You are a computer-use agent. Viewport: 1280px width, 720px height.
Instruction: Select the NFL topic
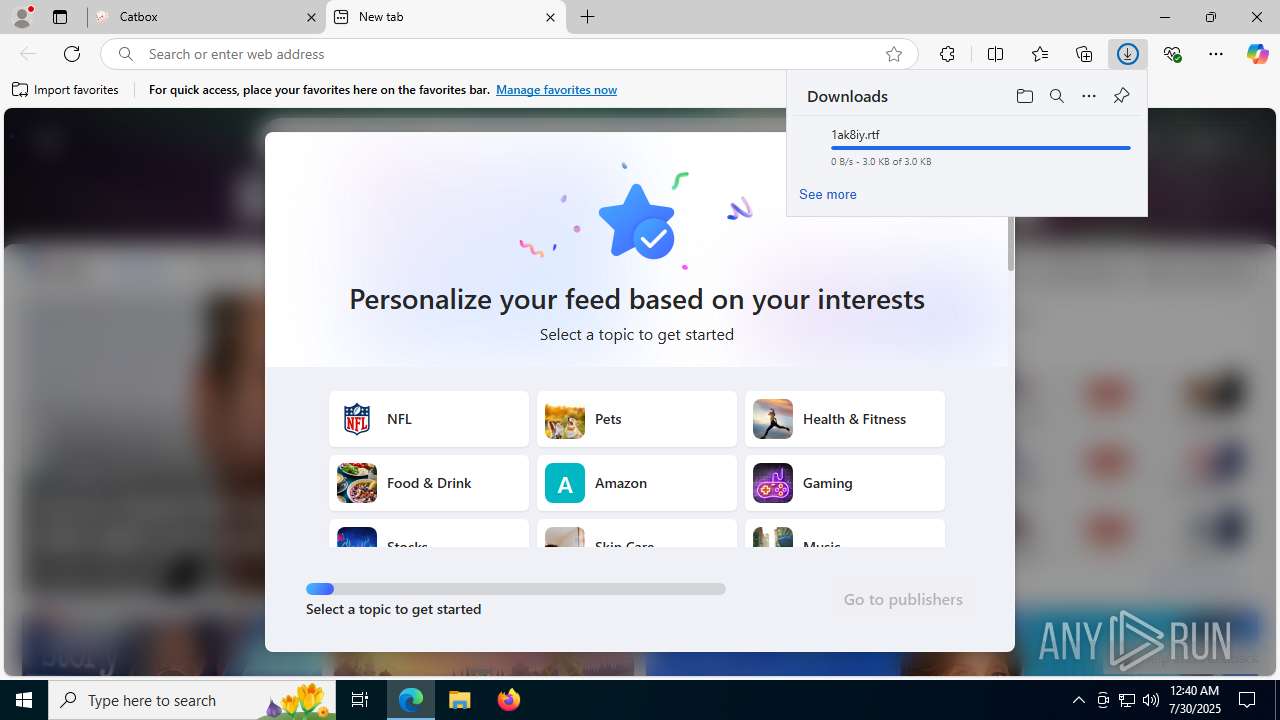429,419
